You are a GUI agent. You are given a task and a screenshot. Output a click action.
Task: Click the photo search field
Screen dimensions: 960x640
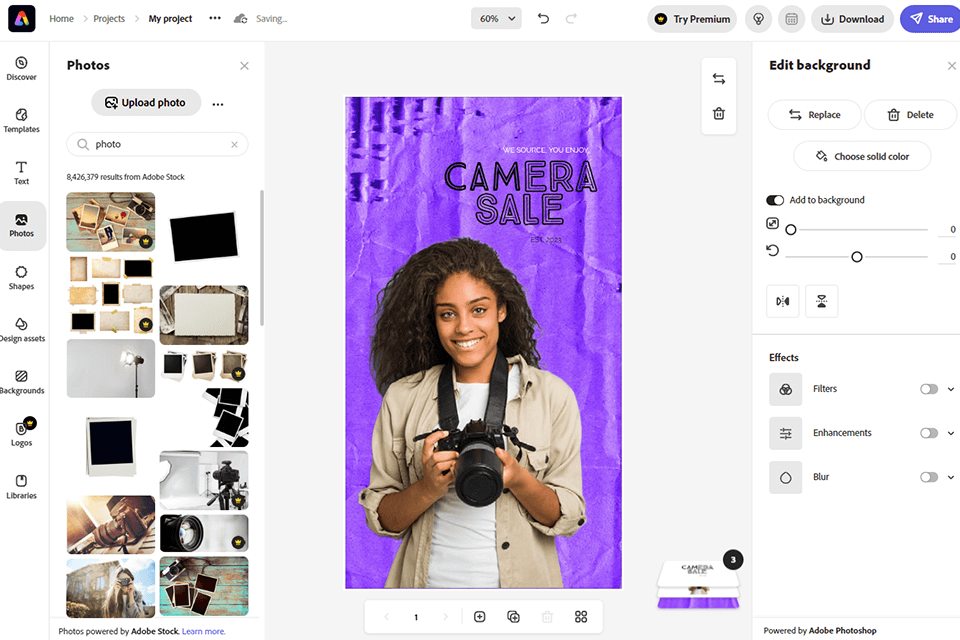(x=157, y=145)
